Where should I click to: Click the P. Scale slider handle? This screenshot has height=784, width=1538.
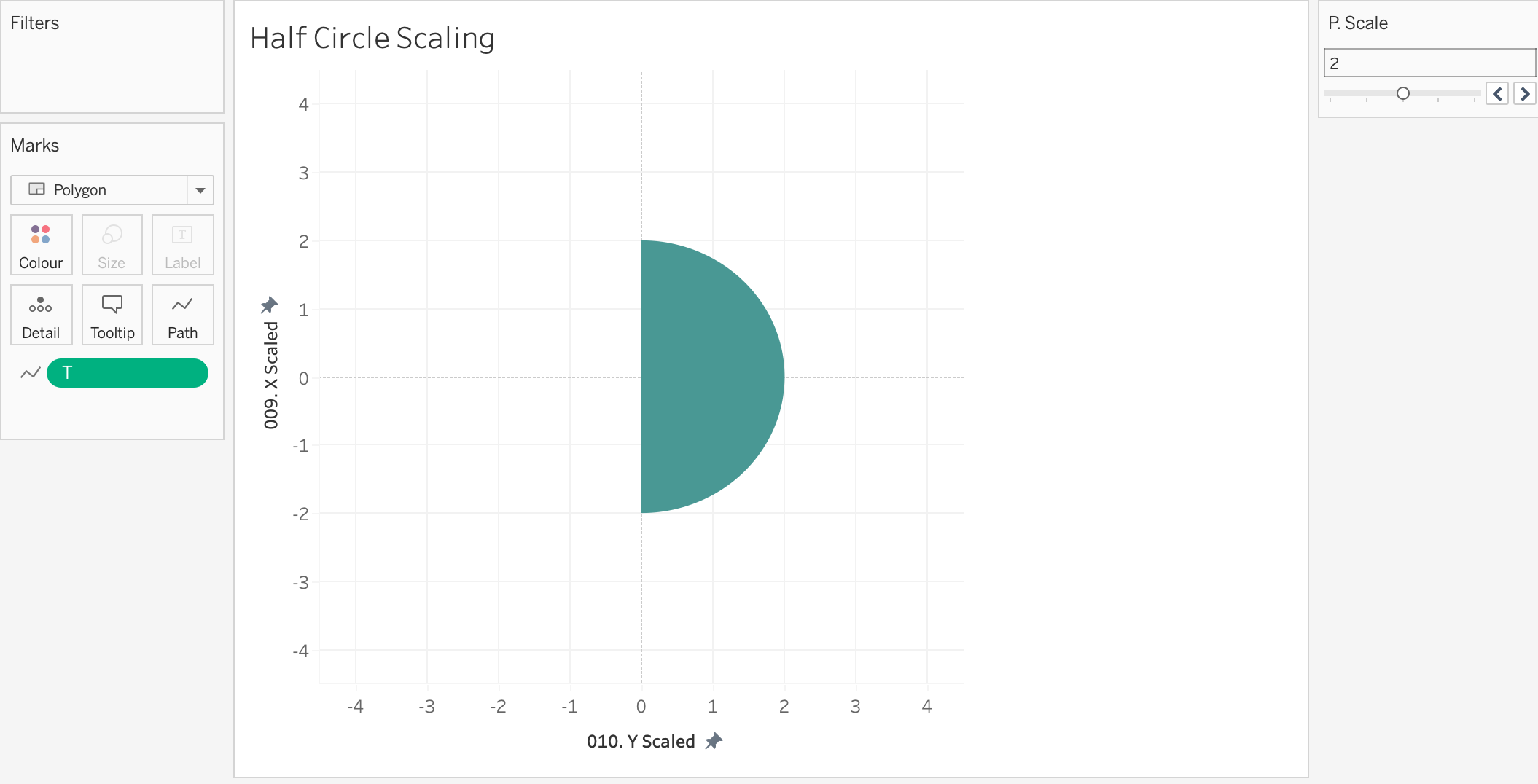pos(1403,93)
